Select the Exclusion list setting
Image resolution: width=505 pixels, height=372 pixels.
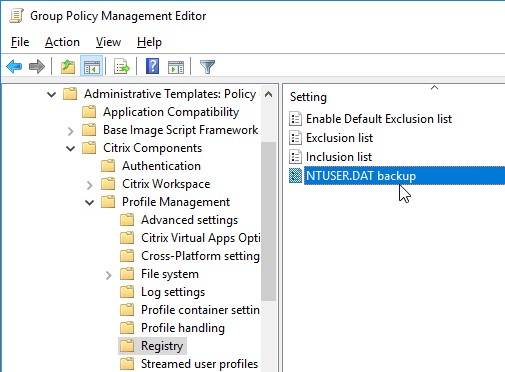coord(339,138)
